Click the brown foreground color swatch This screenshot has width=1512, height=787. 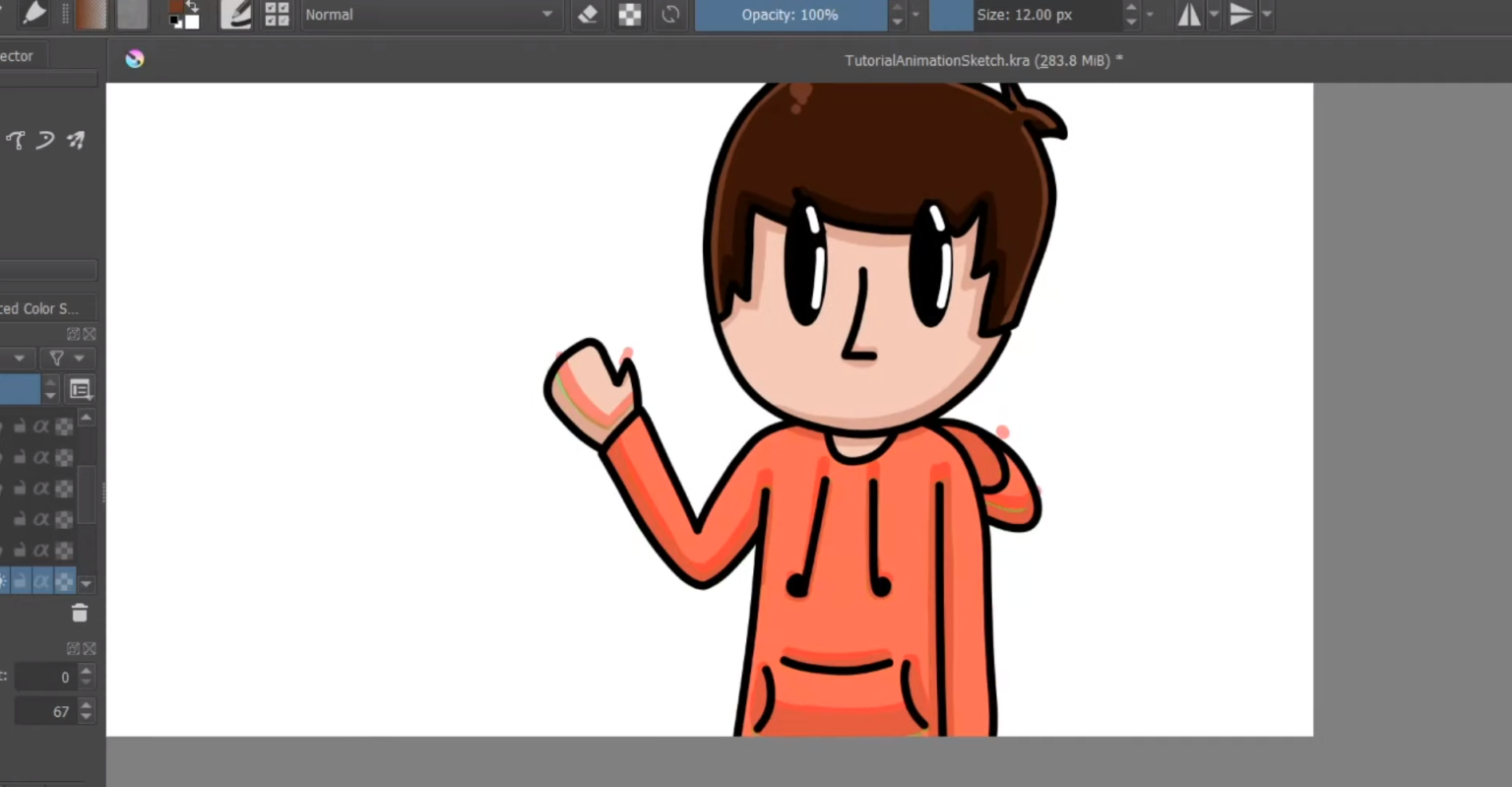point(176,7)
